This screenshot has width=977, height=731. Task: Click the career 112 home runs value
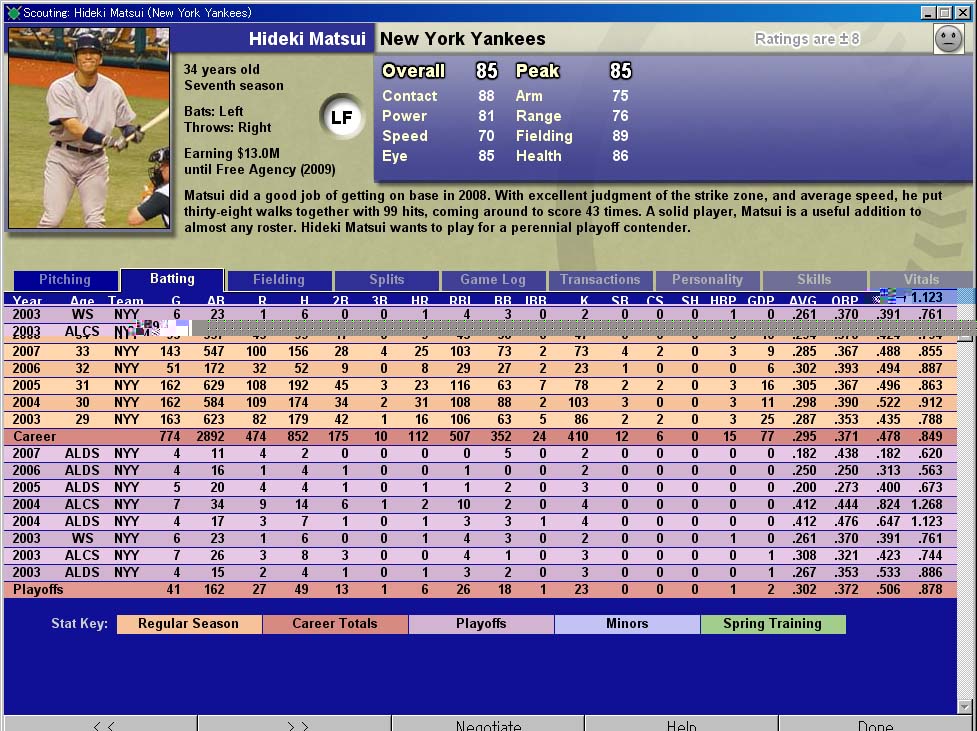coord(418,436)
